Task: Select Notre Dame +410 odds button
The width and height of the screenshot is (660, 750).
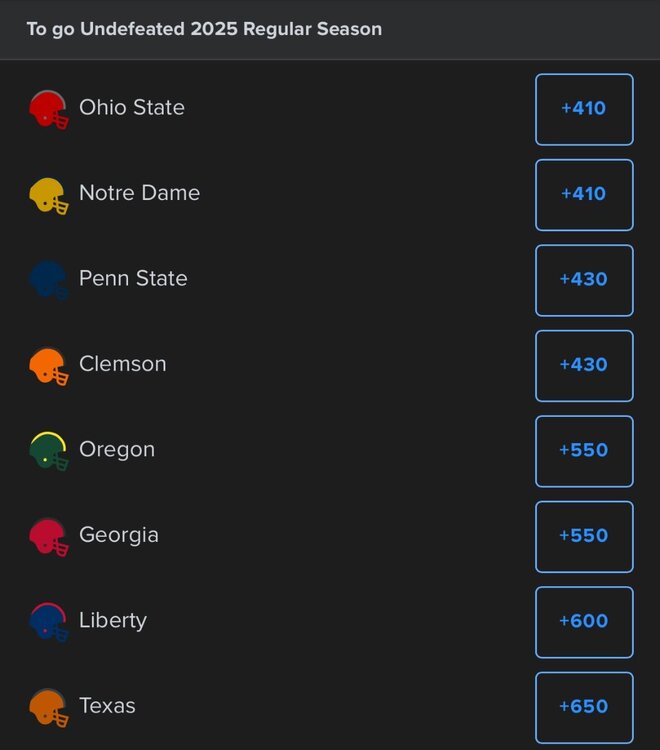Action: [x=584, y=194]
